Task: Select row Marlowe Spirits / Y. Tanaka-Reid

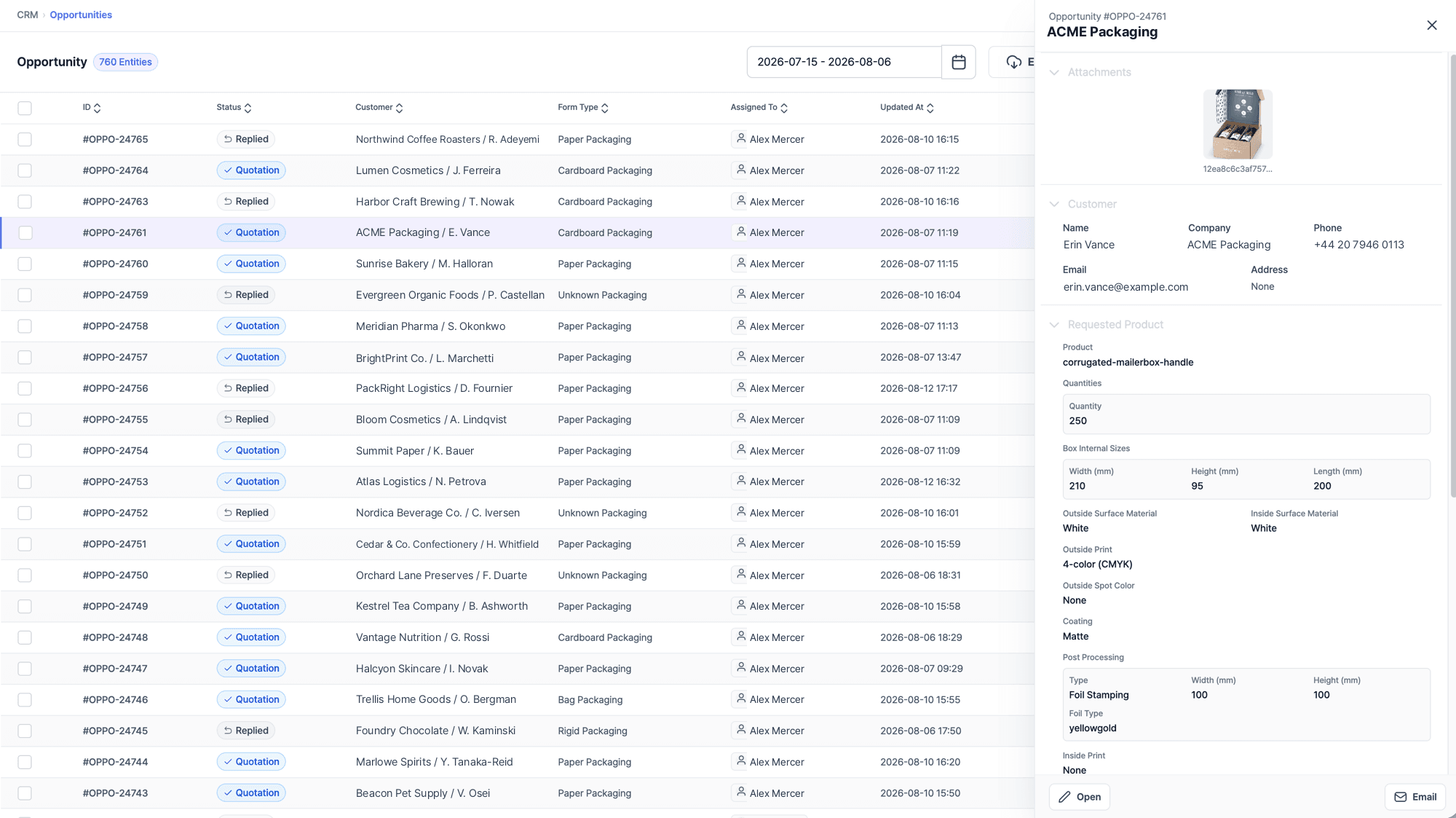Action: point(517,762)
